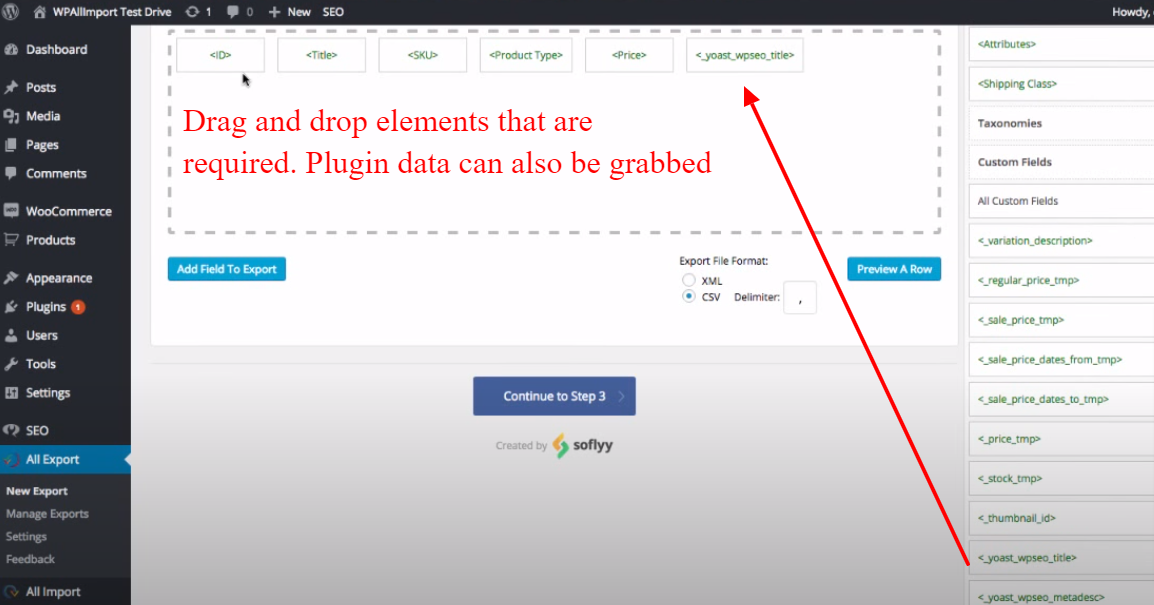The height and width of the screenshot is (605, 1154).
Task: Select the XML export format radio button
Action: (x=688, y=280)
